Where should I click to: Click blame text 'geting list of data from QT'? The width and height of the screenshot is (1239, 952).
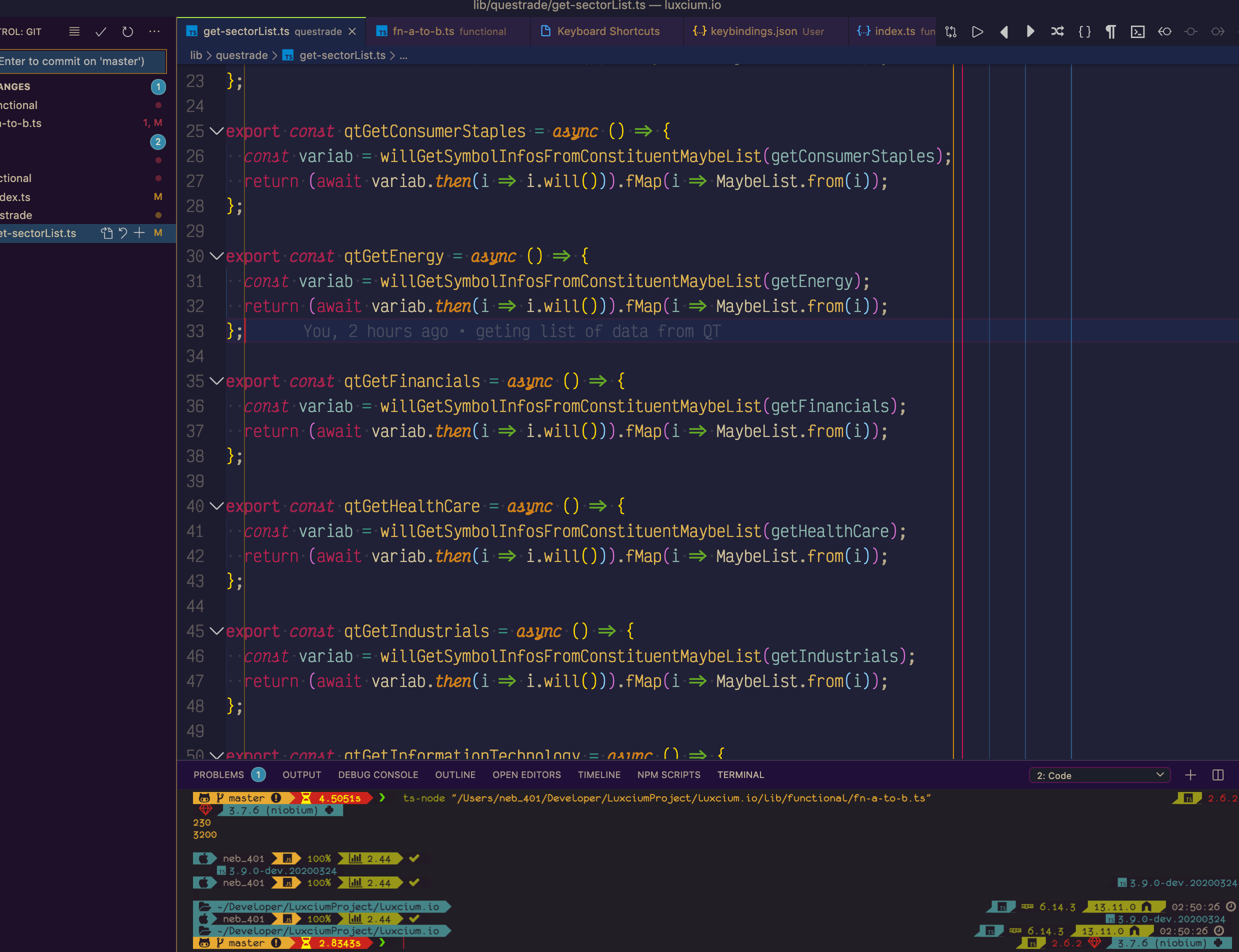598,331
